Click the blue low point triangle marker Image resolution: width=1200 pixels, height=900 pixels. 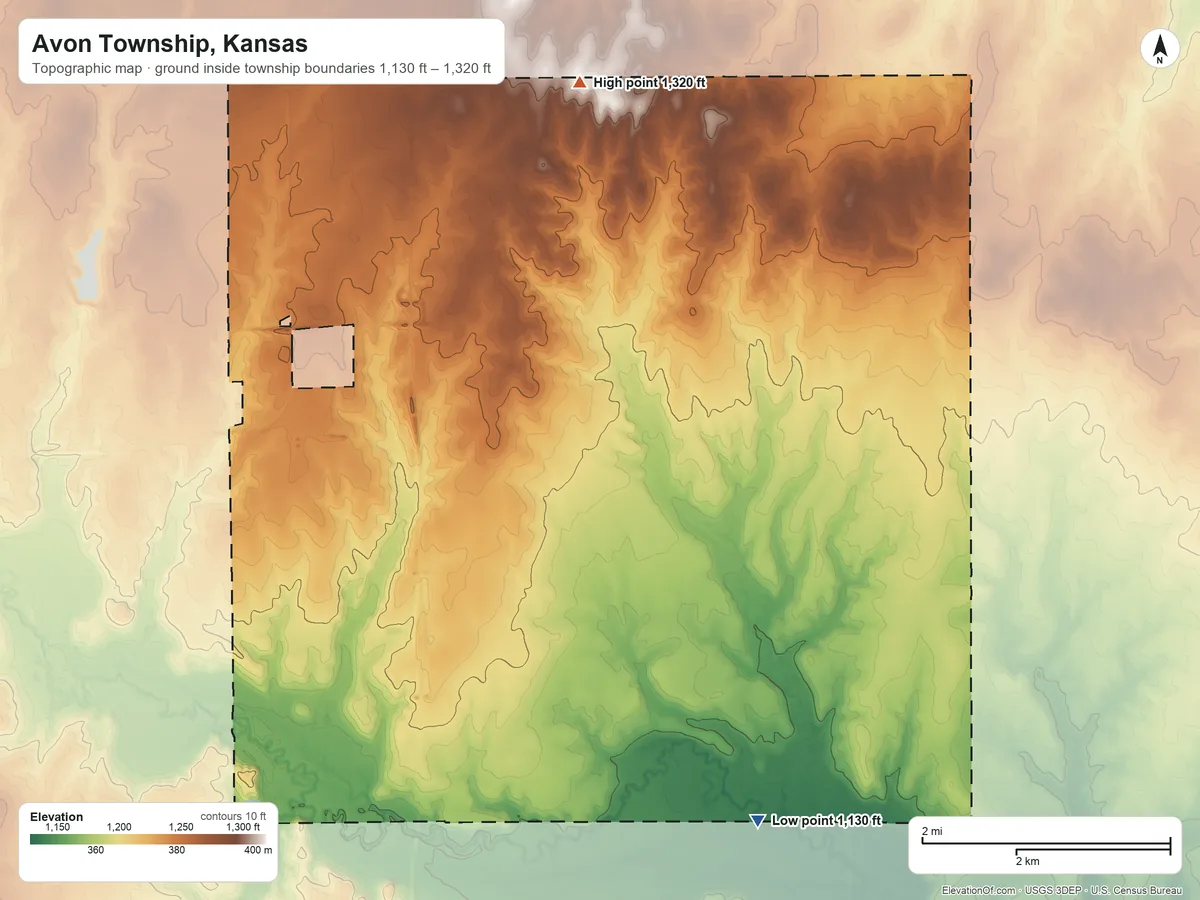click(757, 821)
